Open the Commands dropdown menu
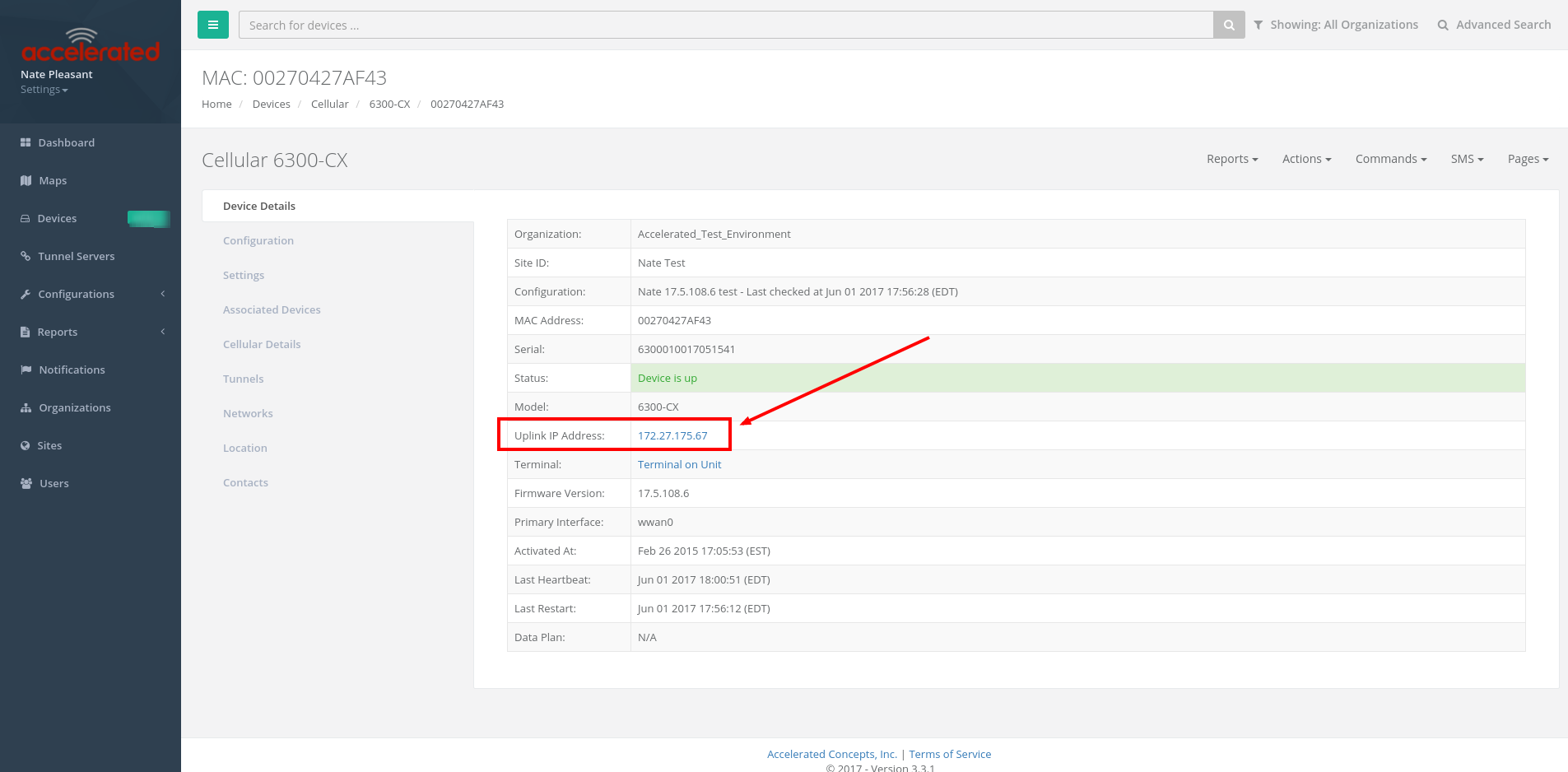The image size is (1568, 772). pos(1390,159)
